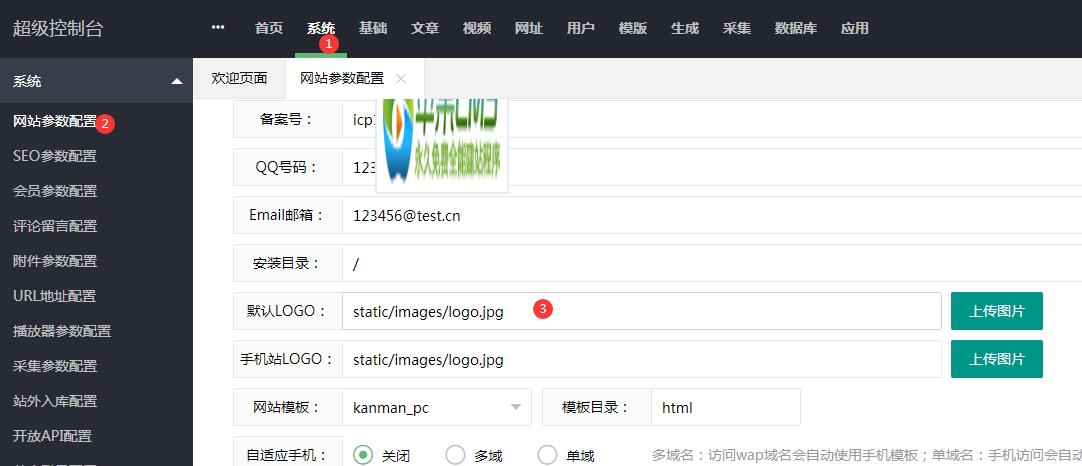The height and width of the screenshot is (466, 1082).
Task: Open the 数据库 top menu
Action: 796,28
